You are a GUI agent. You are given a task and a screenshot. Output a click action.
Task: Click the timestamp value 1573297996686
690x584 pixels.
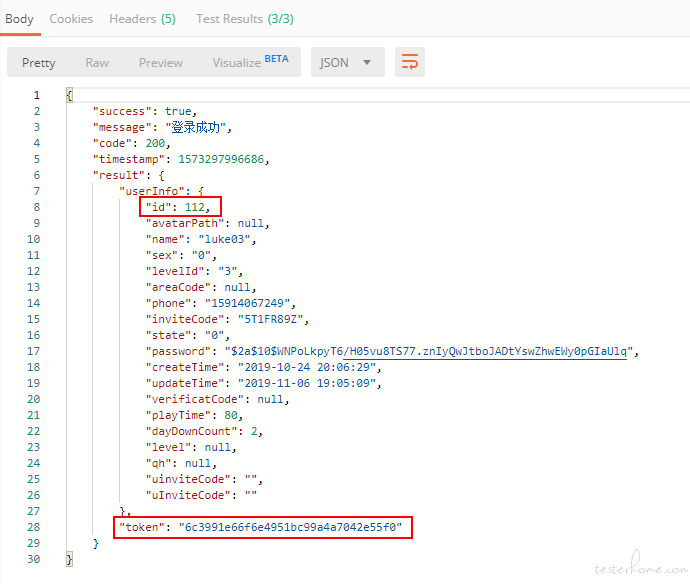coord(221,159)
